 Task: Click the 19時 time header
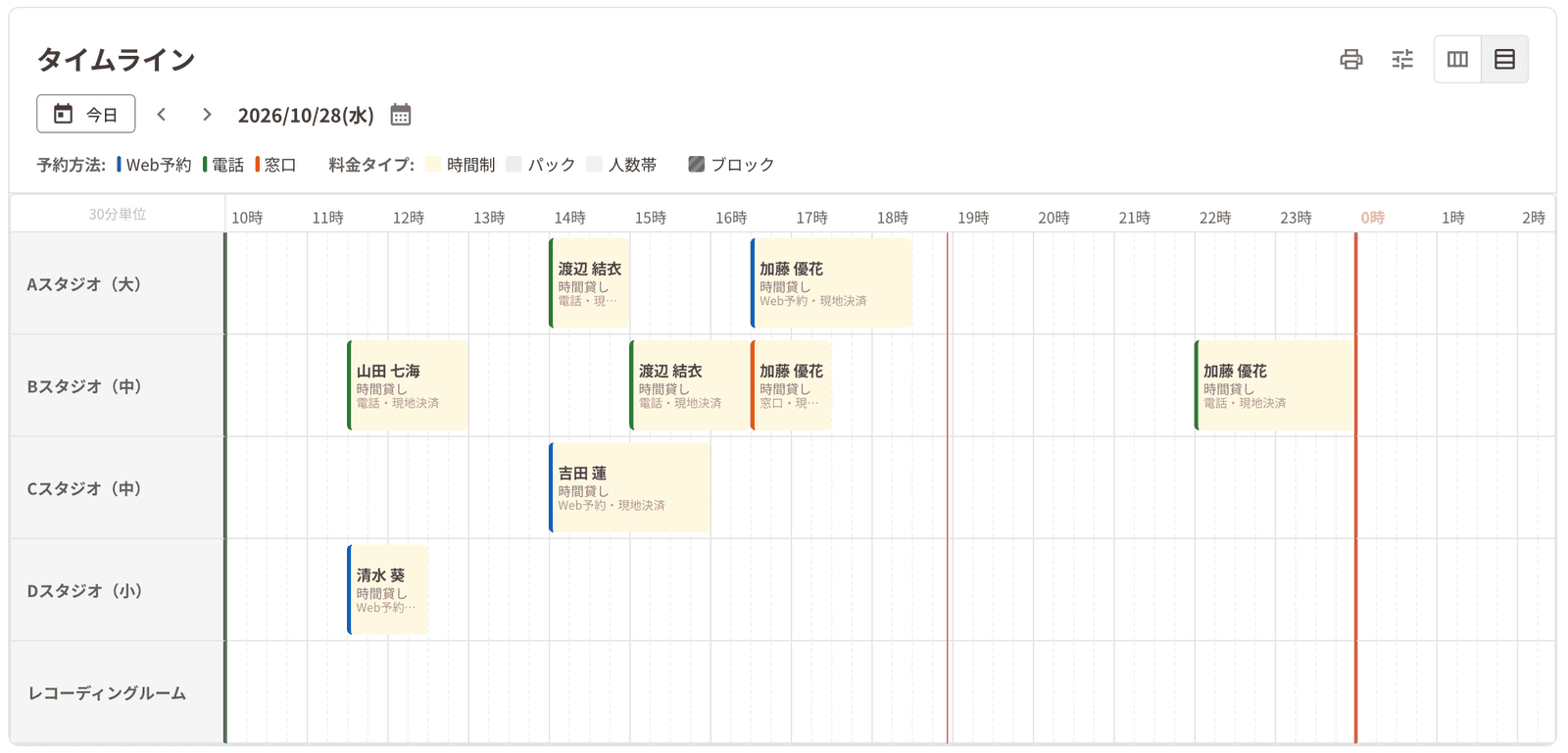(x=973, y=218)
